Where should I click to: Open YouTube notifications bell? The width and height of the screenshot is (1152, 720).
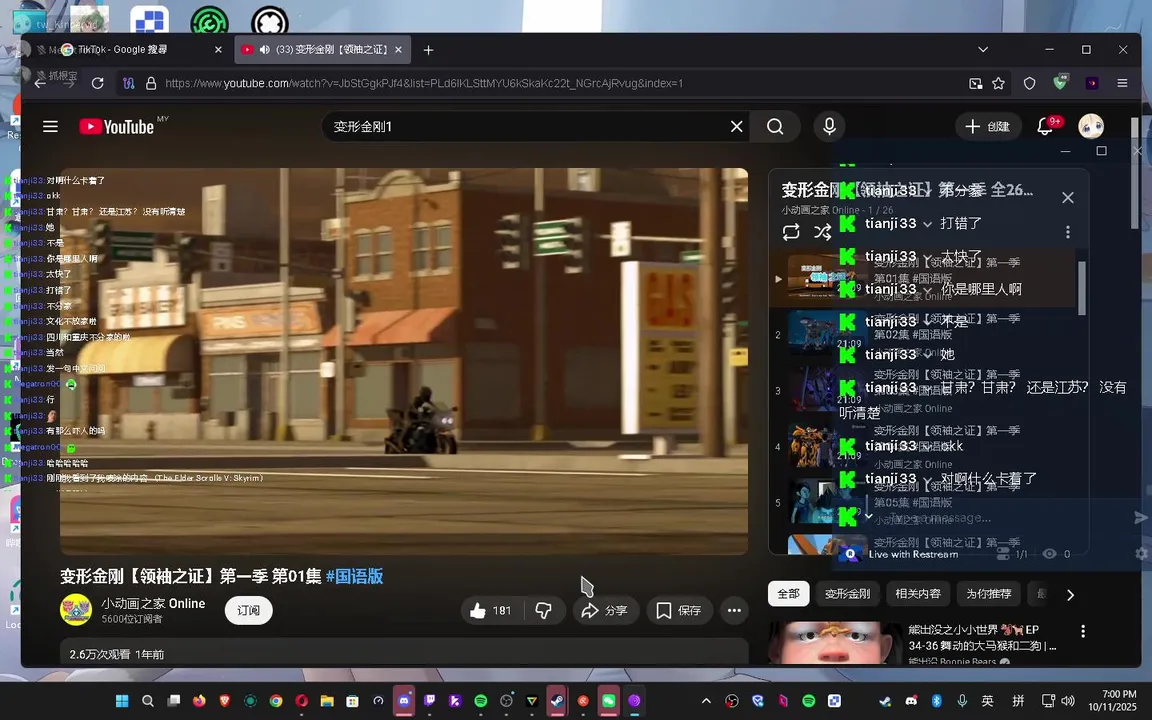[x=1045, y=126]
